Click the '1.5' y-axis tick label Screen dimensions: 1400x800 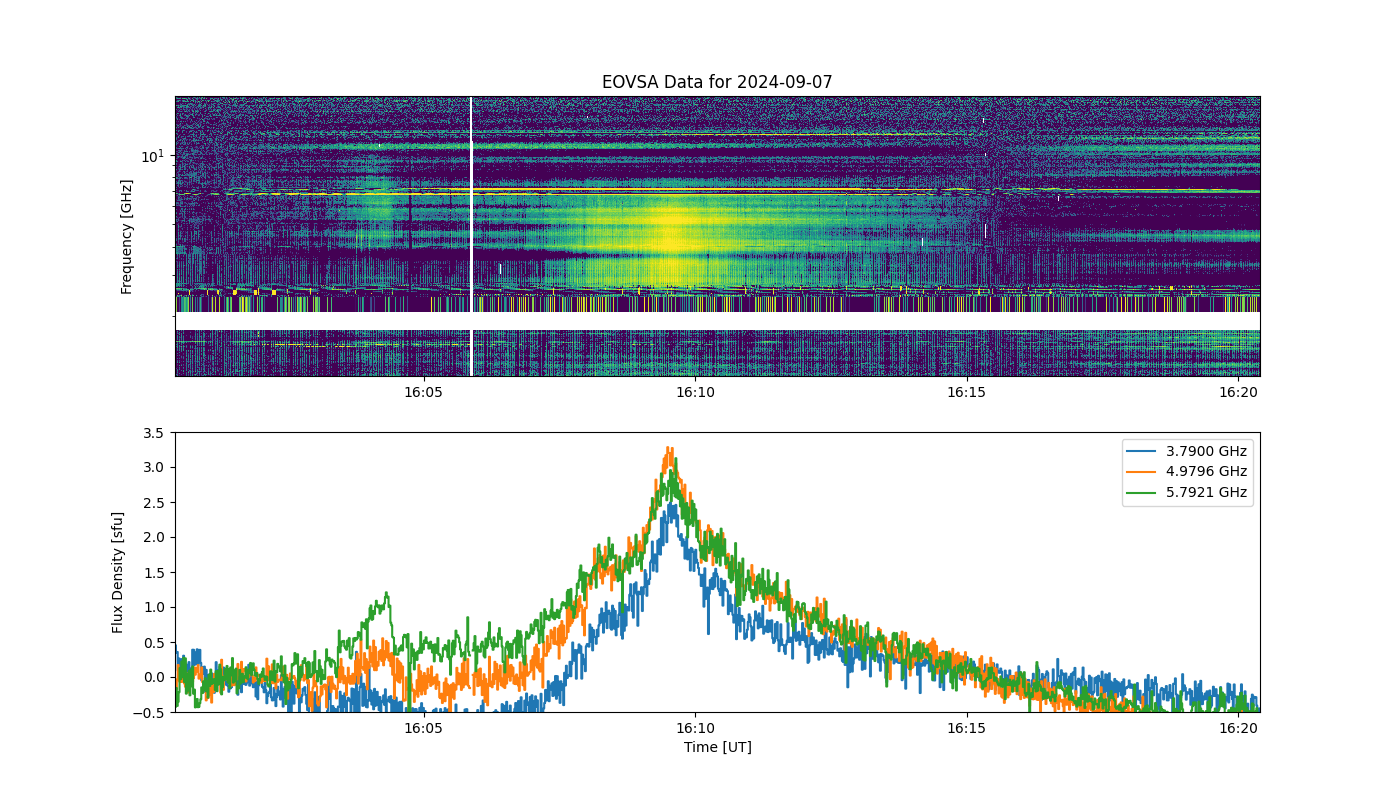point(155,572)
